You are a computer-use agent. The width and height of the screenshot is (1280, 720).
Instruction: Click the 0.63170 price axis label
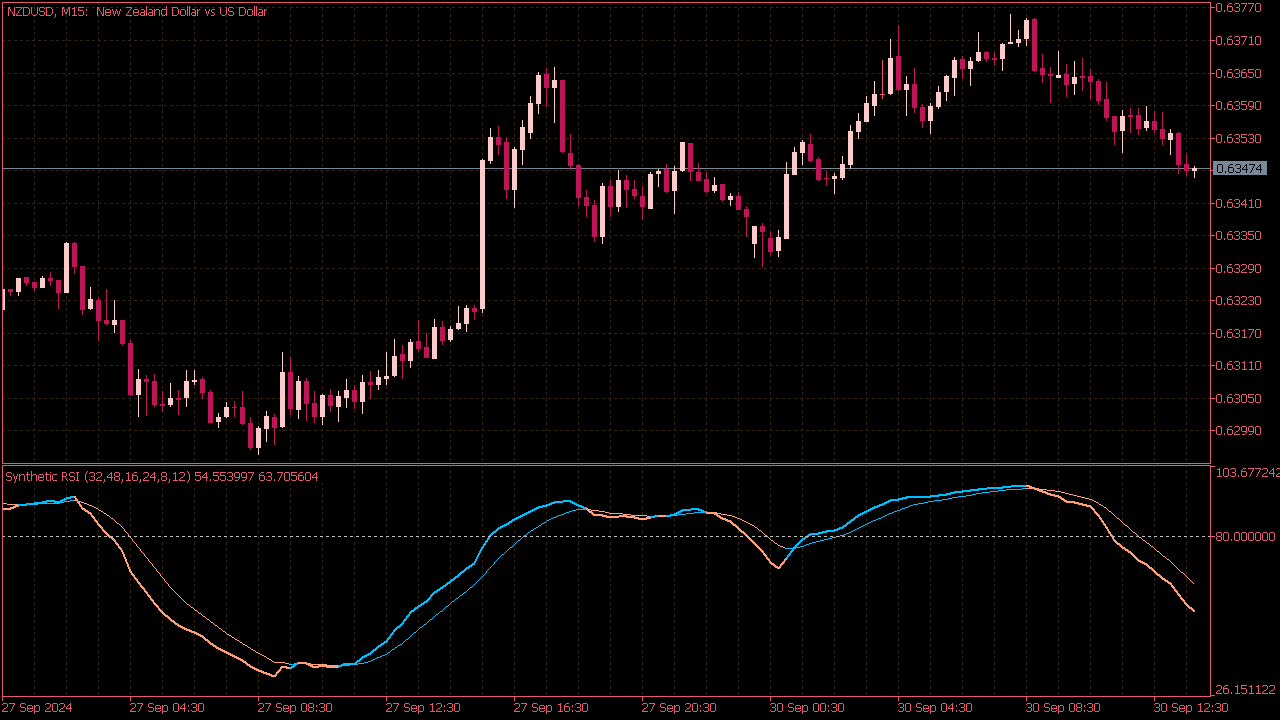1238,333
